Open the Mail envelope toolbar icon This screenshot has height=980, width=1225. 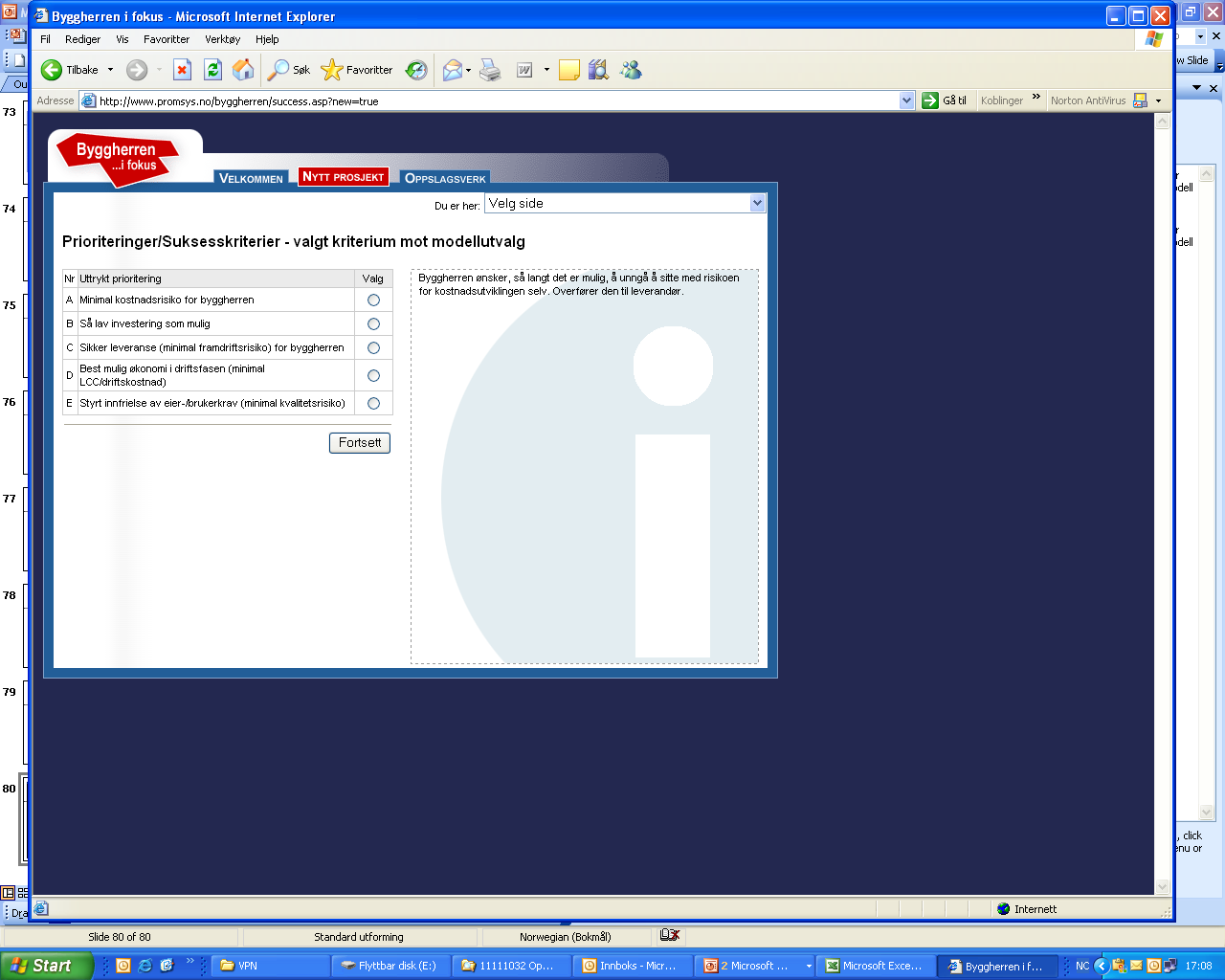[453, 70]
